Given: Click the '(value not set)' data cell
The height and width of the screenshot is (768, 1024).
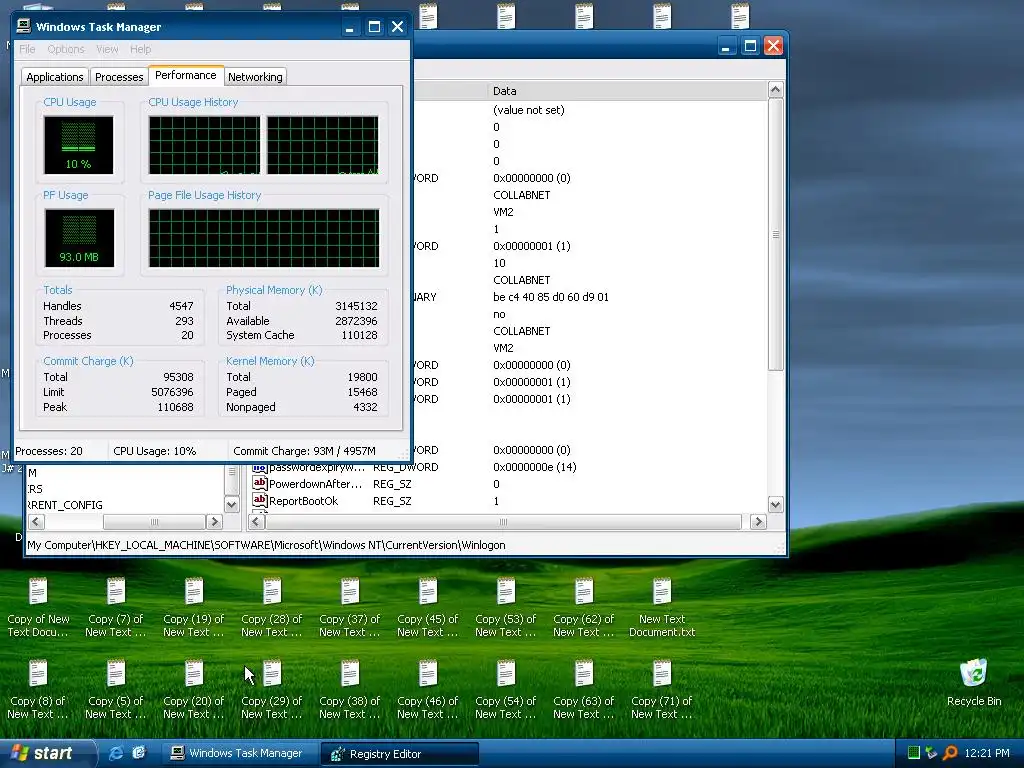Looking at the screenshot, I should (529, 110).
